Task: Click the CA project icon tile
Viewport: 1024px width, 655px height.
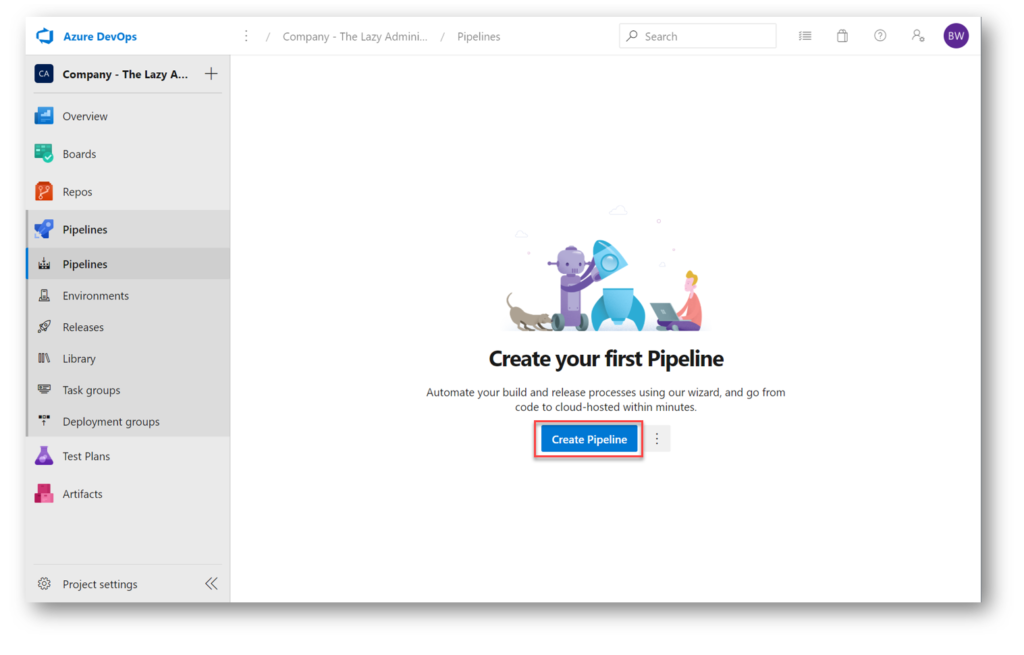Action: click(x=44, y=74)
